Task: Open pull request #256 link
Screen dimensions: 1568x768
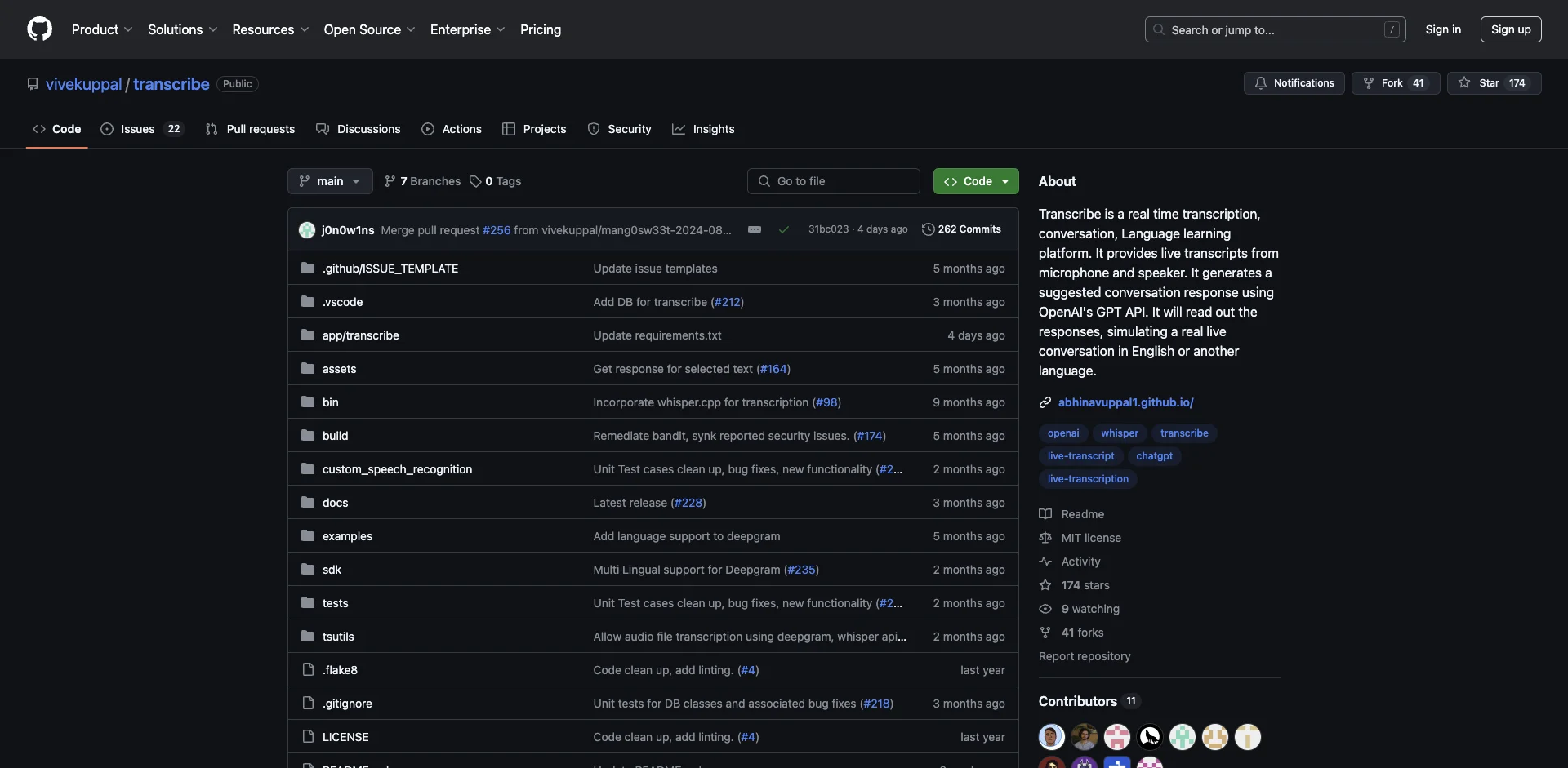Action: click(497, 230)
